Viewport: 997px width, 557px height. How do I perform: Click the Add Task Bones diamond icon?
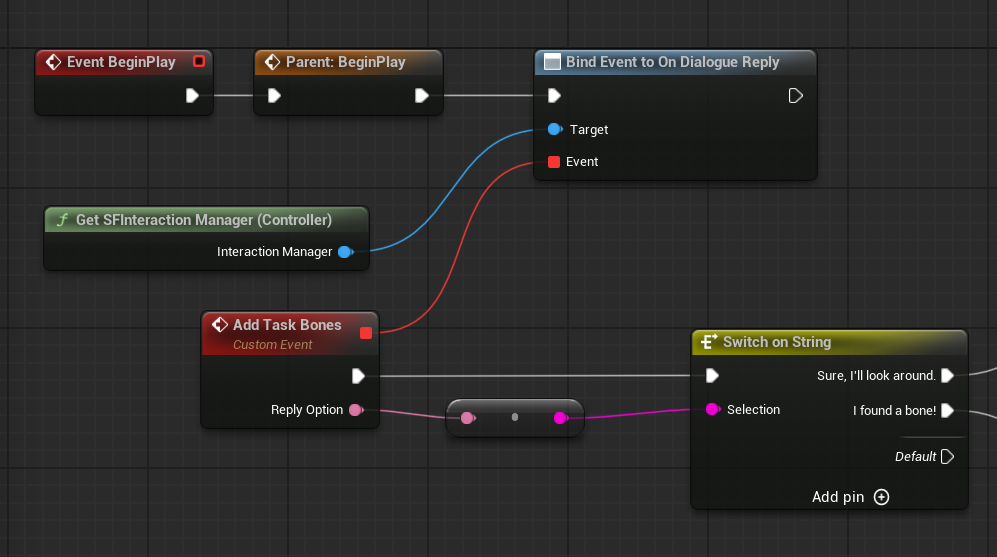[x=220, y=325]
